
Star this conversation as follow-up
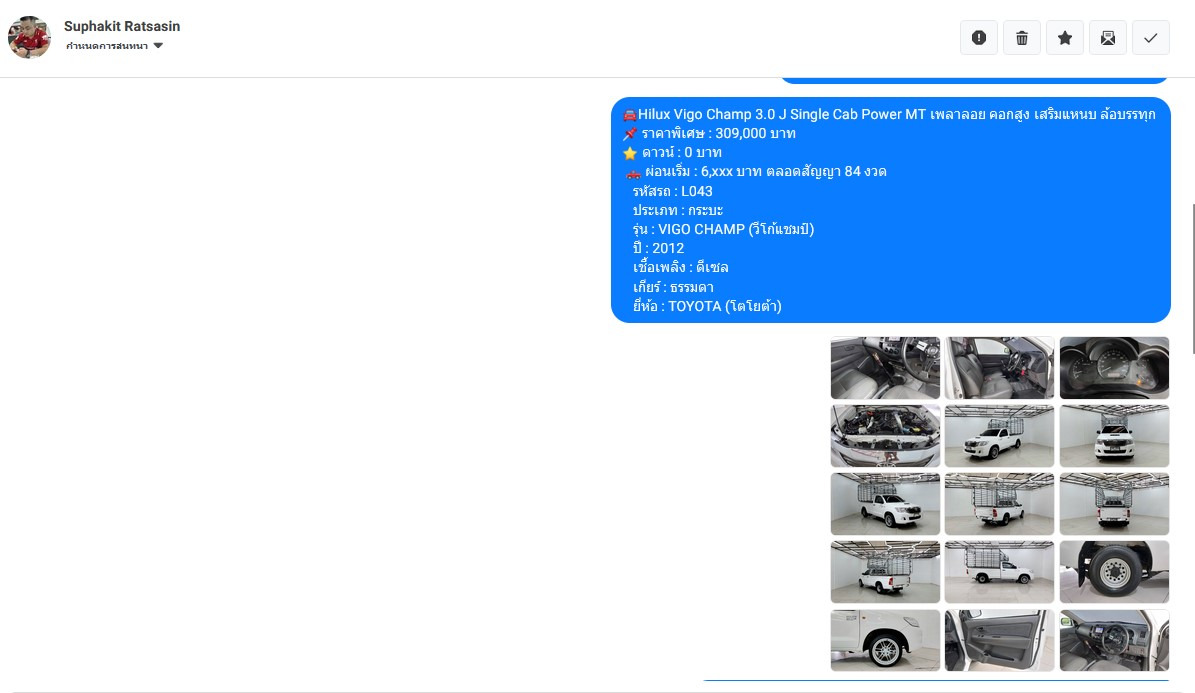[1065, 37]
